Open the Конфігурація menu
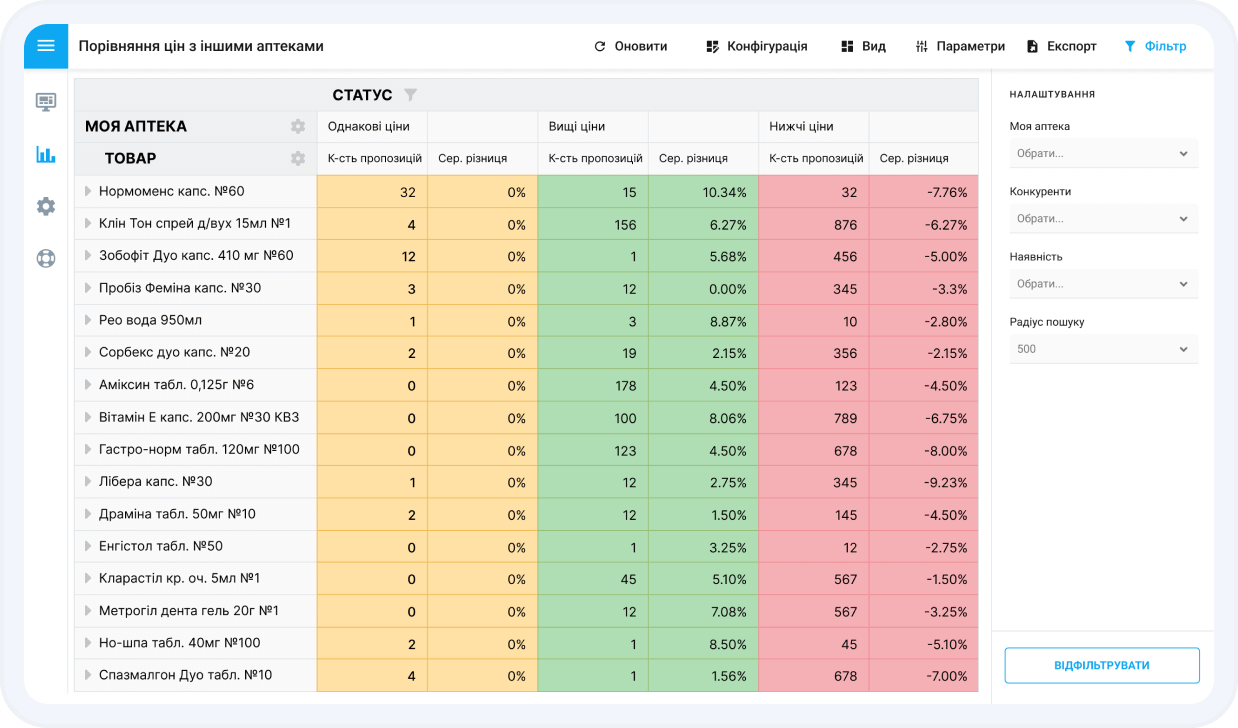Viewport: 1238px width, 728px height. point(756,46)
